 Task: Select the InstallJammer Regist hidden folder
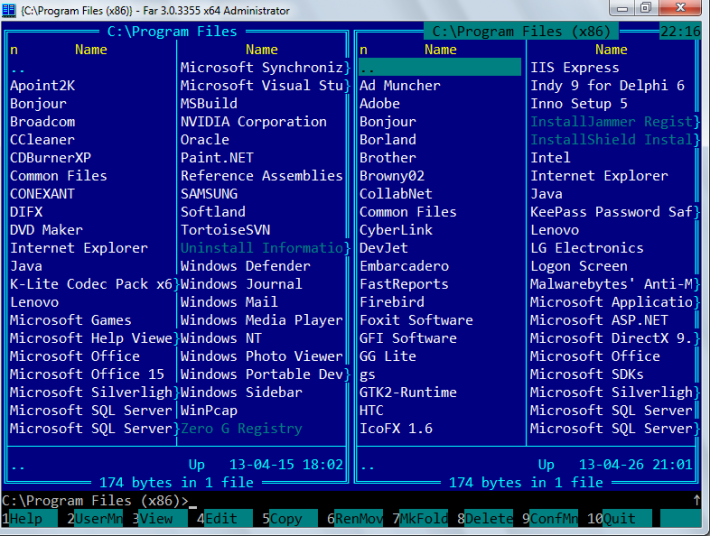tap(612, 122)
